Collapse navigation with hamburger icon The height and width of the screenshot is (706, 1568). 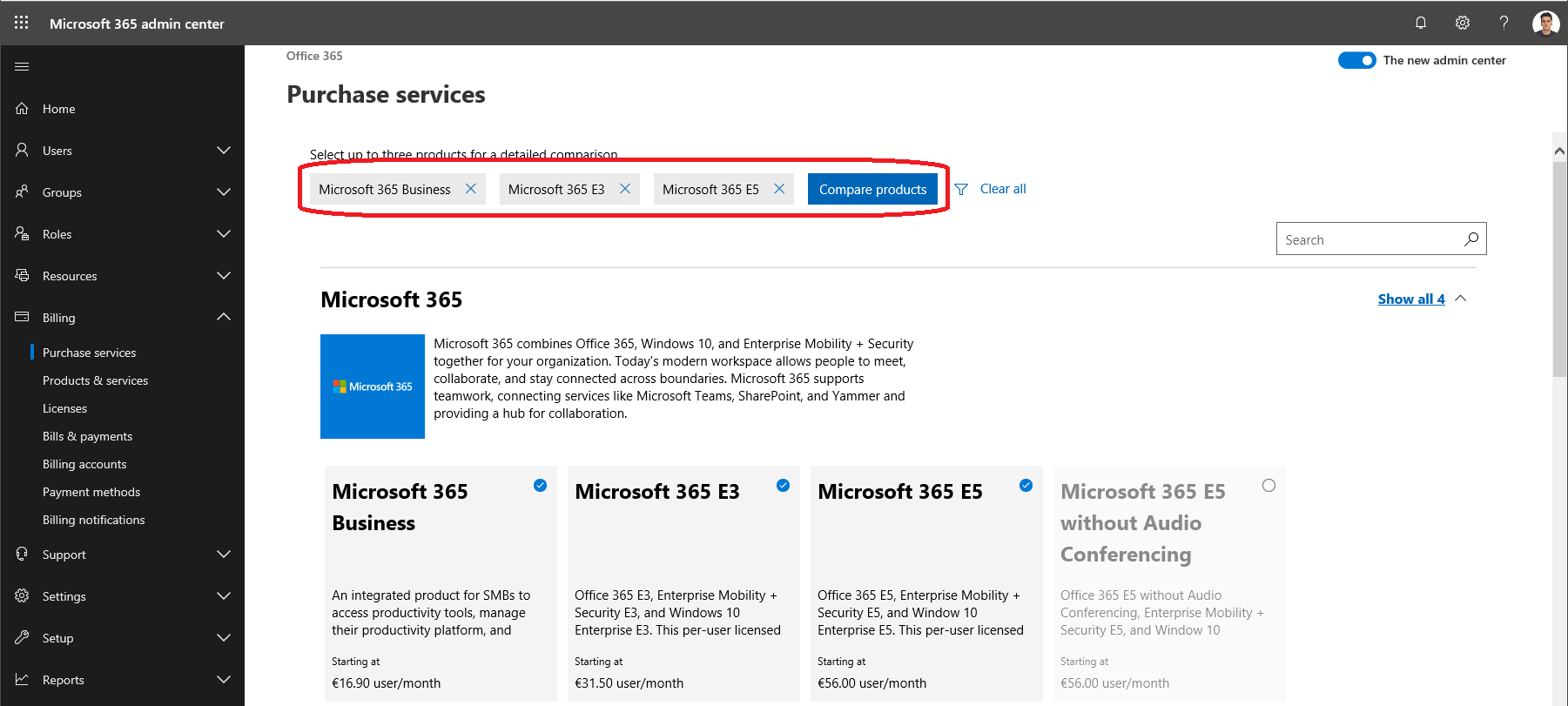[23, 66]
